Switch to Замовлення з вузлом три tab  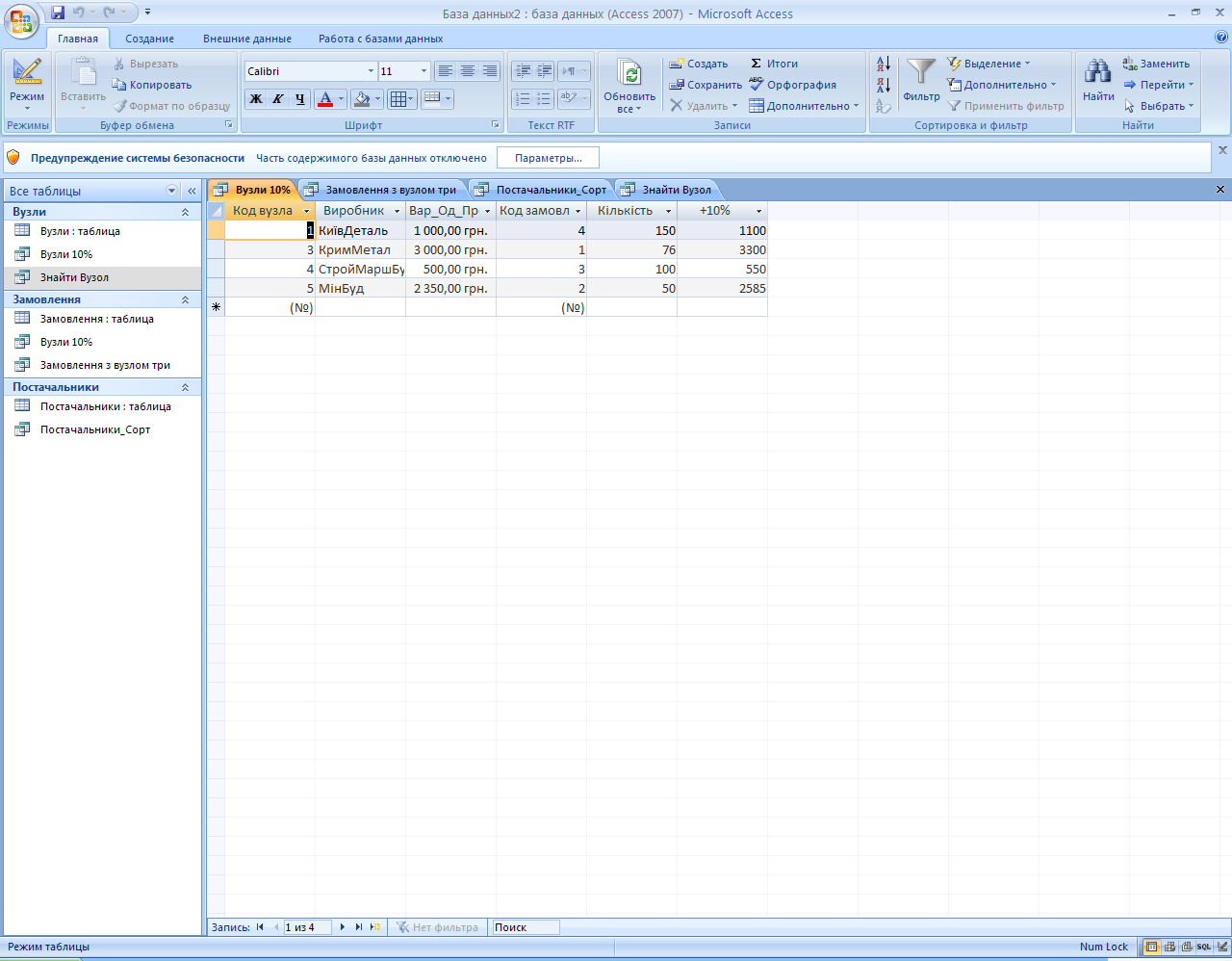(382, 190)
